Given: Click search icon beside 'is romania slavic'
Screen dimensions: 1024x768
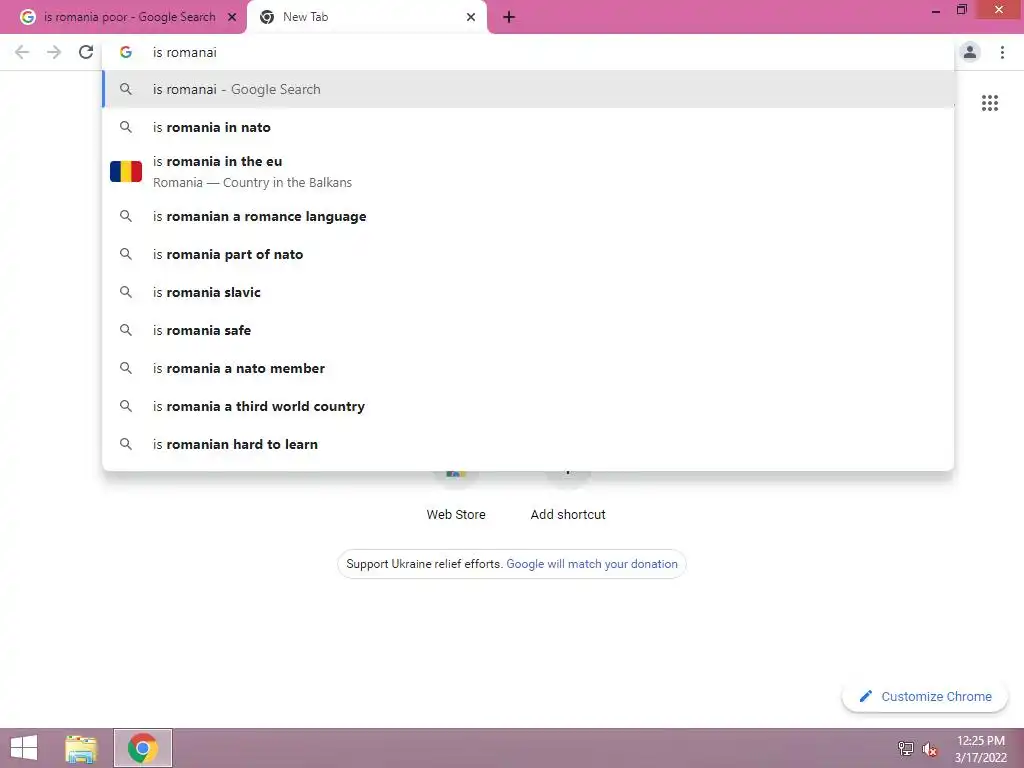Looking at the screenshot, I should point(126,292).
